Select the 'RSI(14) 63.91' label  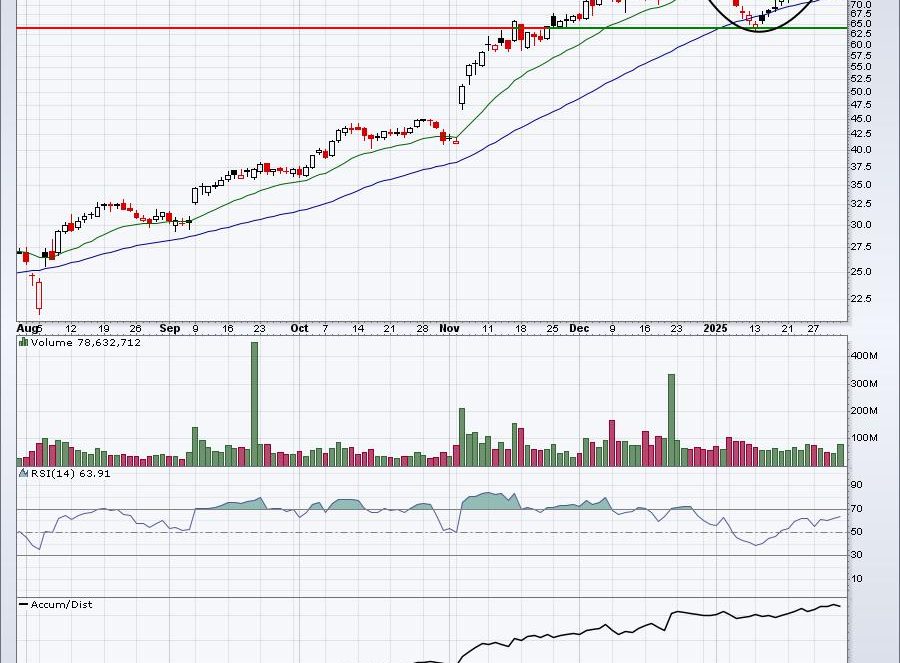[71, 474]
